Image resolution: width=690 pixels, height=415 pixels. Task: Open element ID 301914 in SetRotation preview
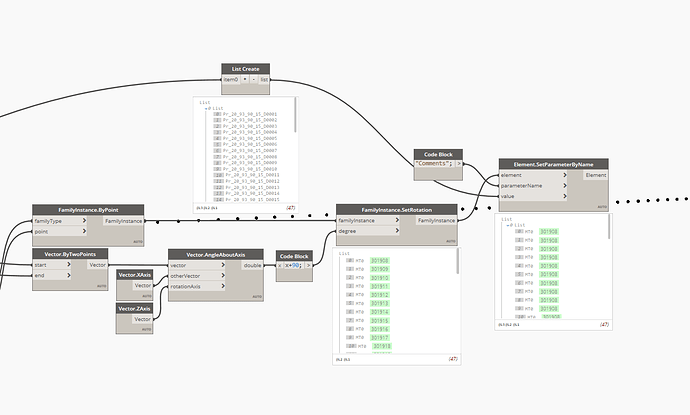(x=379, y=312)
